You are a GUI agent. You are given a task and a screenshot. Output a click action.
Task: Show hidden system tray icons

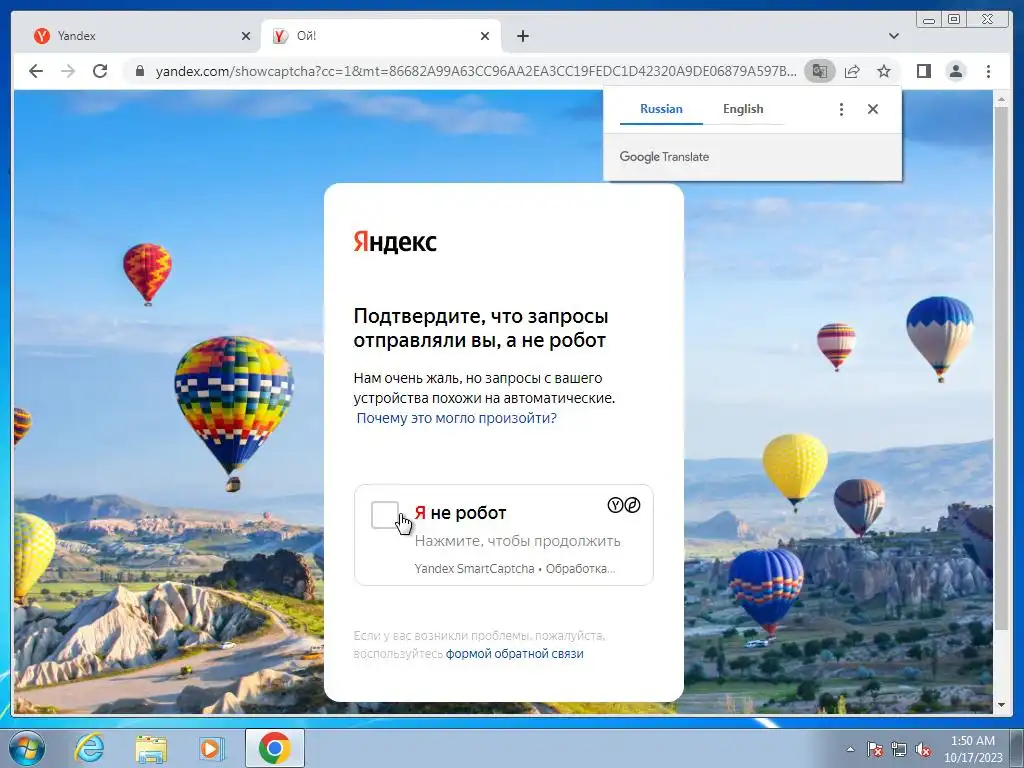850,749
